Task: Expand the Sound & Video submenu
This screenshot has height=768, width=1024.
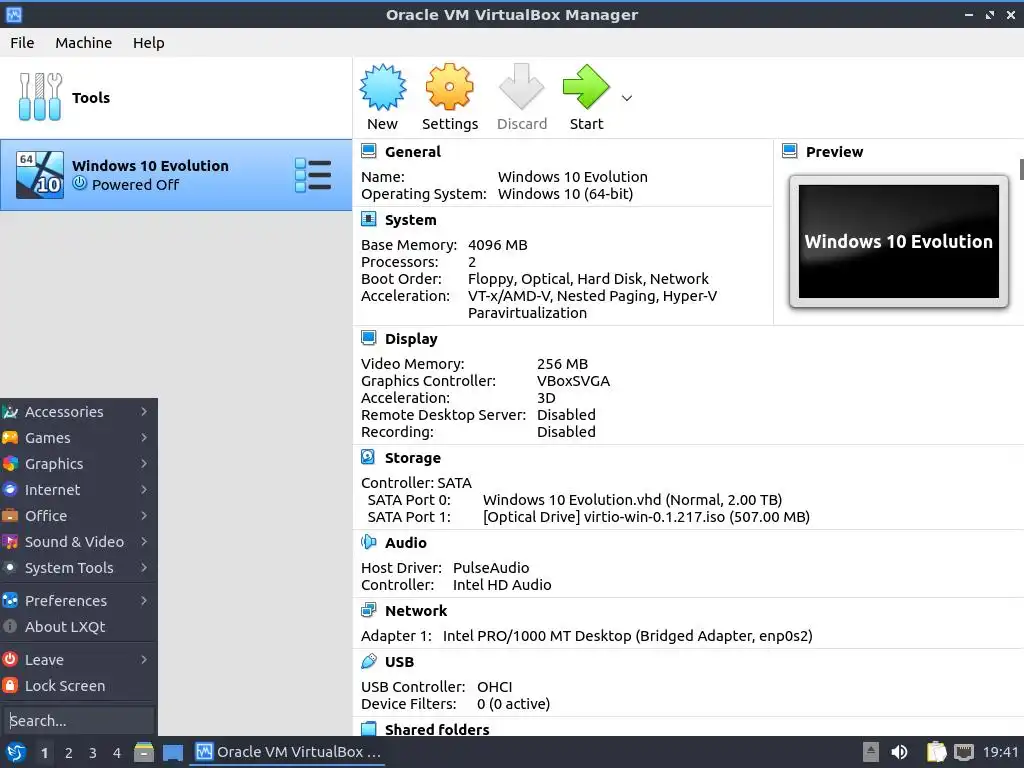Action: click(x=78, y=541)
